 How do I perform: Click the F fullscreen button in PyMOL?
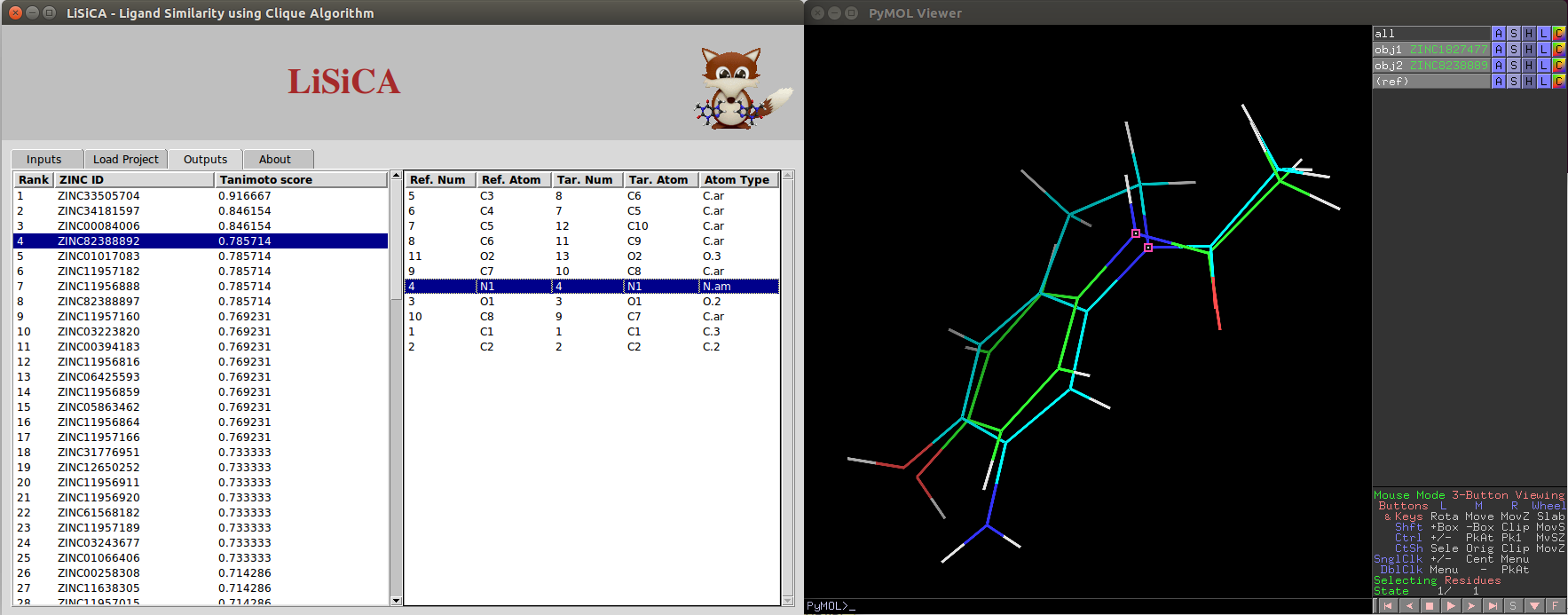click(x=1555, y=606)
